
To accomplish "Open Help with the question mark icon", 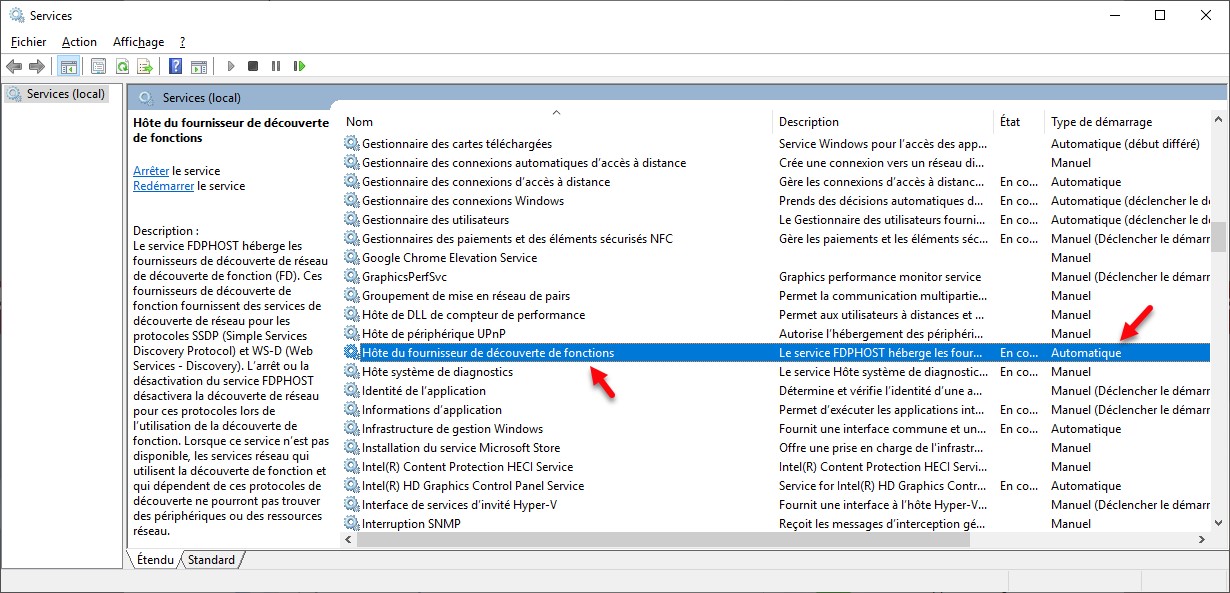I will (175, 66).
